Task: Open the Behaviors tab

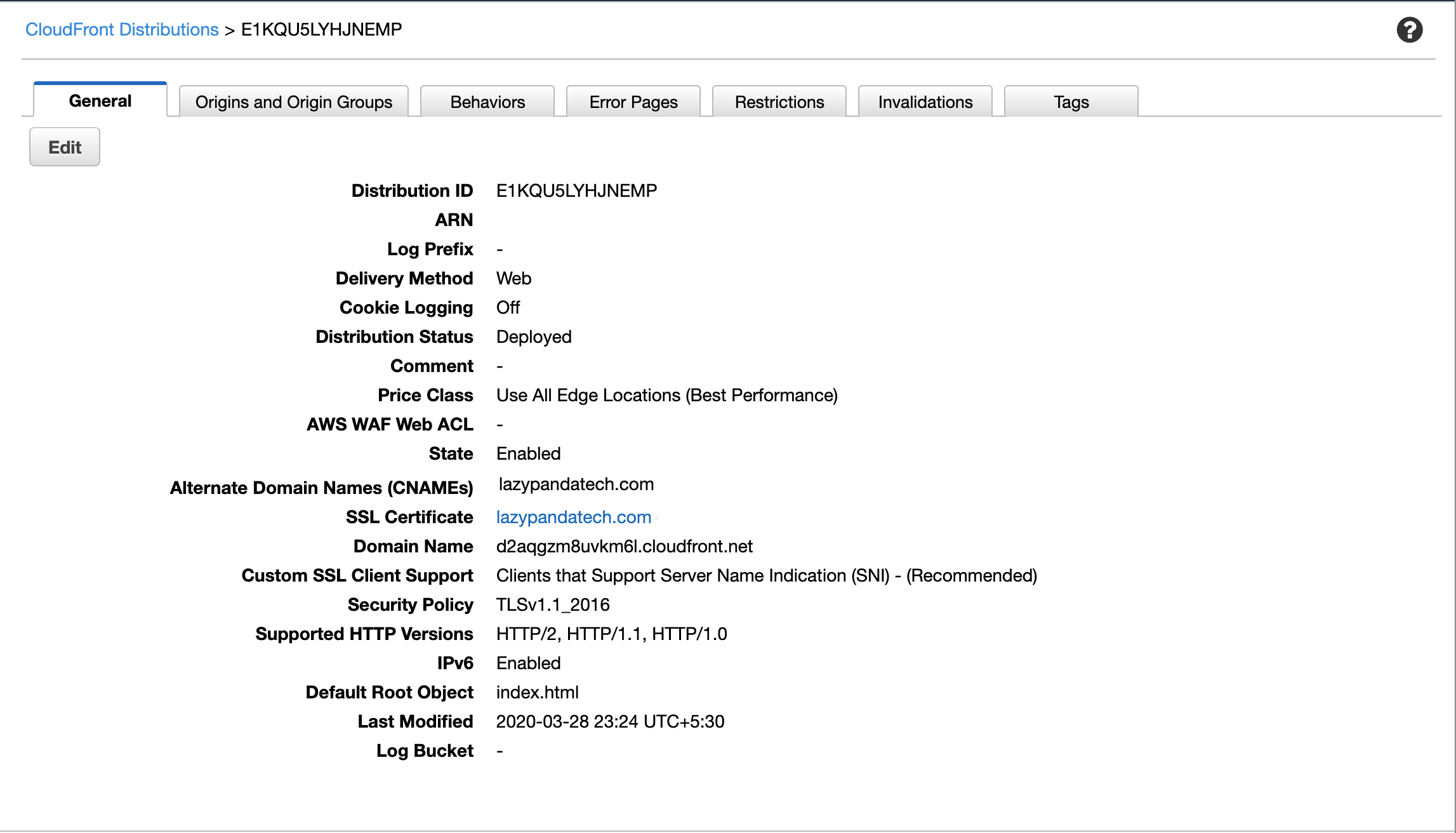Action: (x=487, y=102)
